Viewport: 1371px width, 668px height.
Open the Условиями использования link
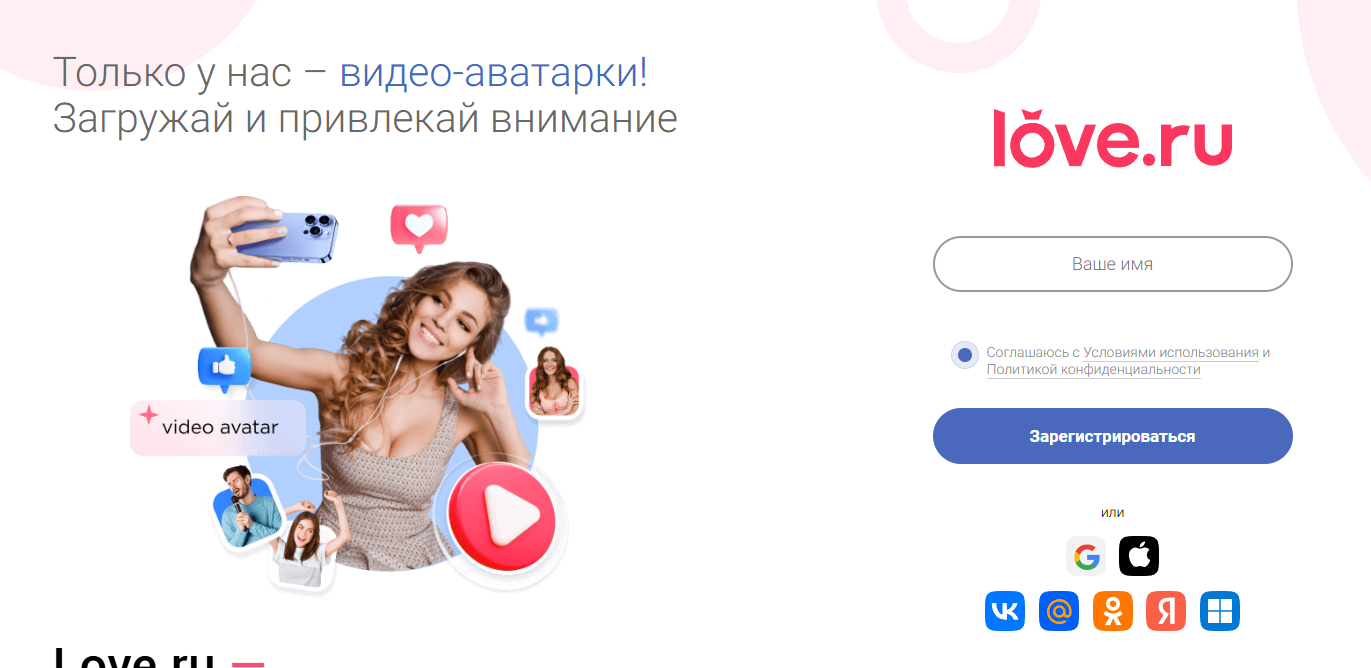click(1171, 353)
